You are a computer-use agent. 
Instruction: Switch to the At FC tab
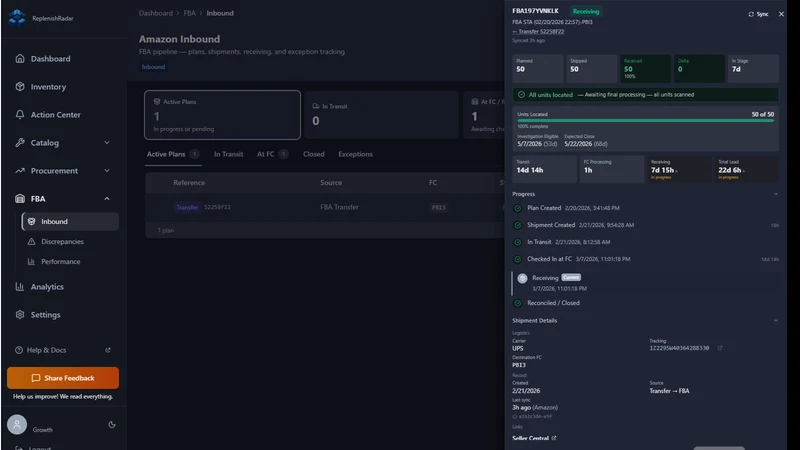[x=272, y=154]
